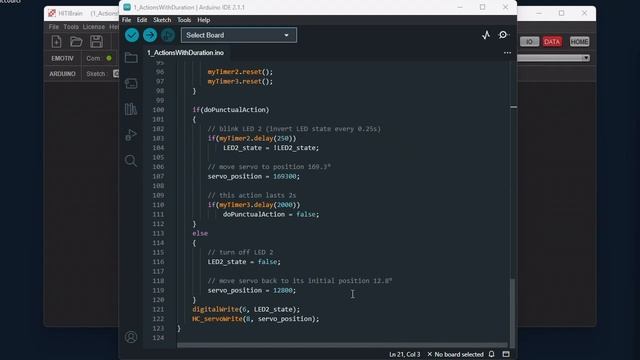Image resolution: width=640 pixels, height=360 pixels.
Task: Click on 'doPunctualAction = false;' code line
Action: click(x=271, y=214)
